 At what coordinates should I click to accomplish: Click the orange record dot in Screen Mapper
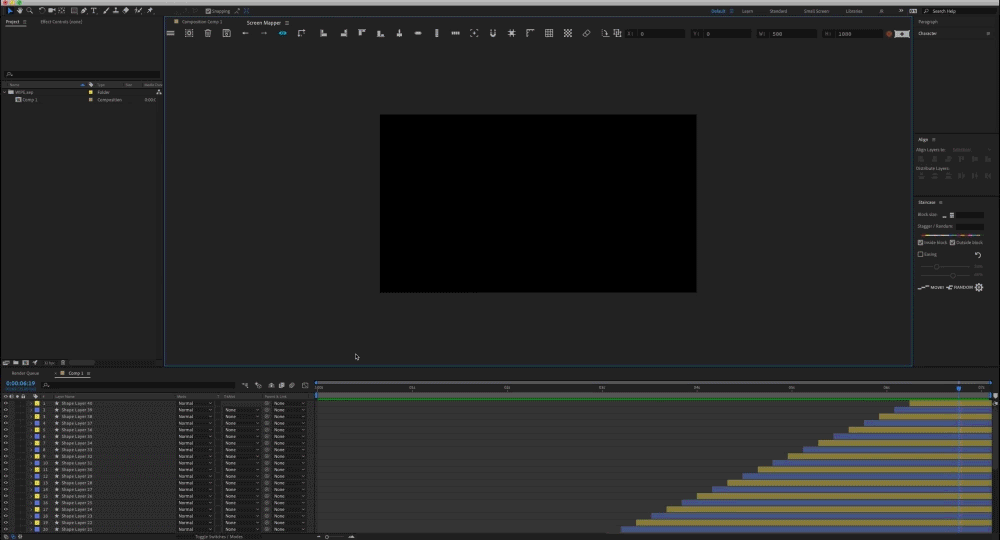pos(889,34)
